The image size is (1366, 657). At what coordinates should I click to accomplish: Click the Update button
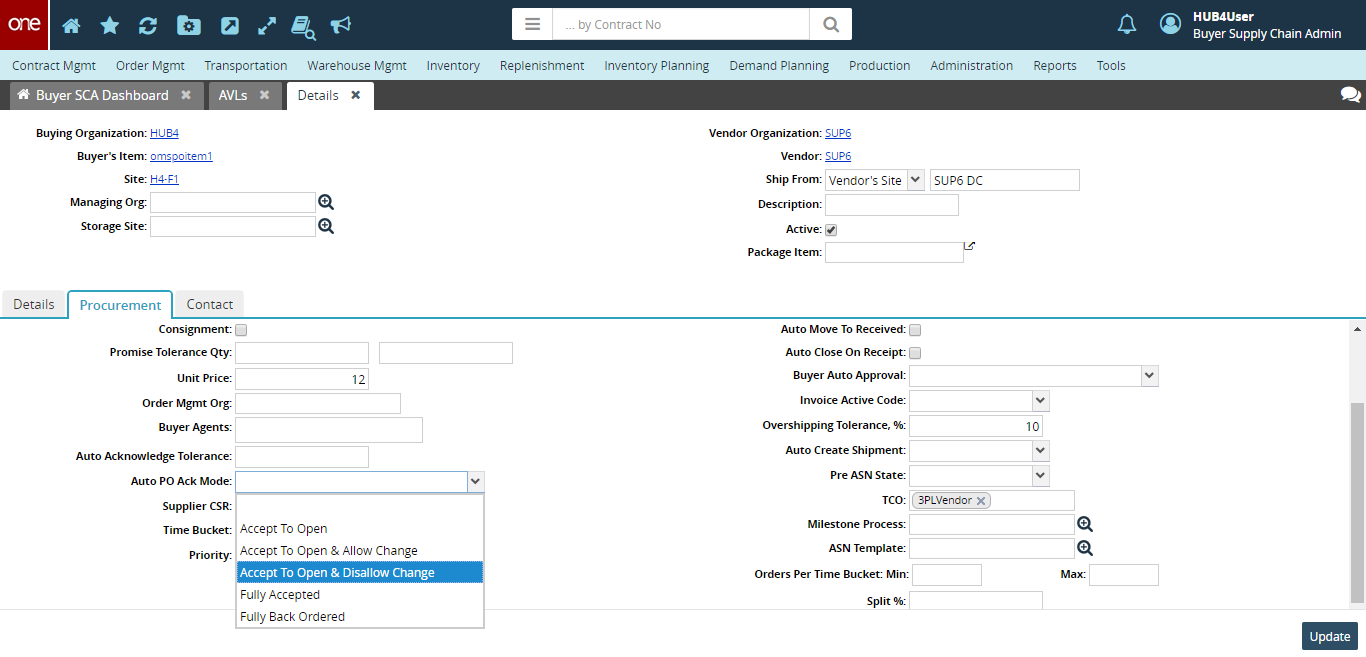pyautogui.click(x=1329, y=636)
